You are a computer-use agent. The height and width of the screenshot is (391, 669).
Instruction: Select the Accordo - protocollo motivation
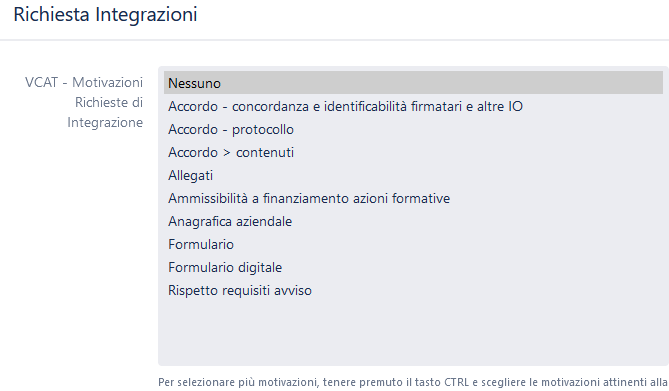coord(413,129)
